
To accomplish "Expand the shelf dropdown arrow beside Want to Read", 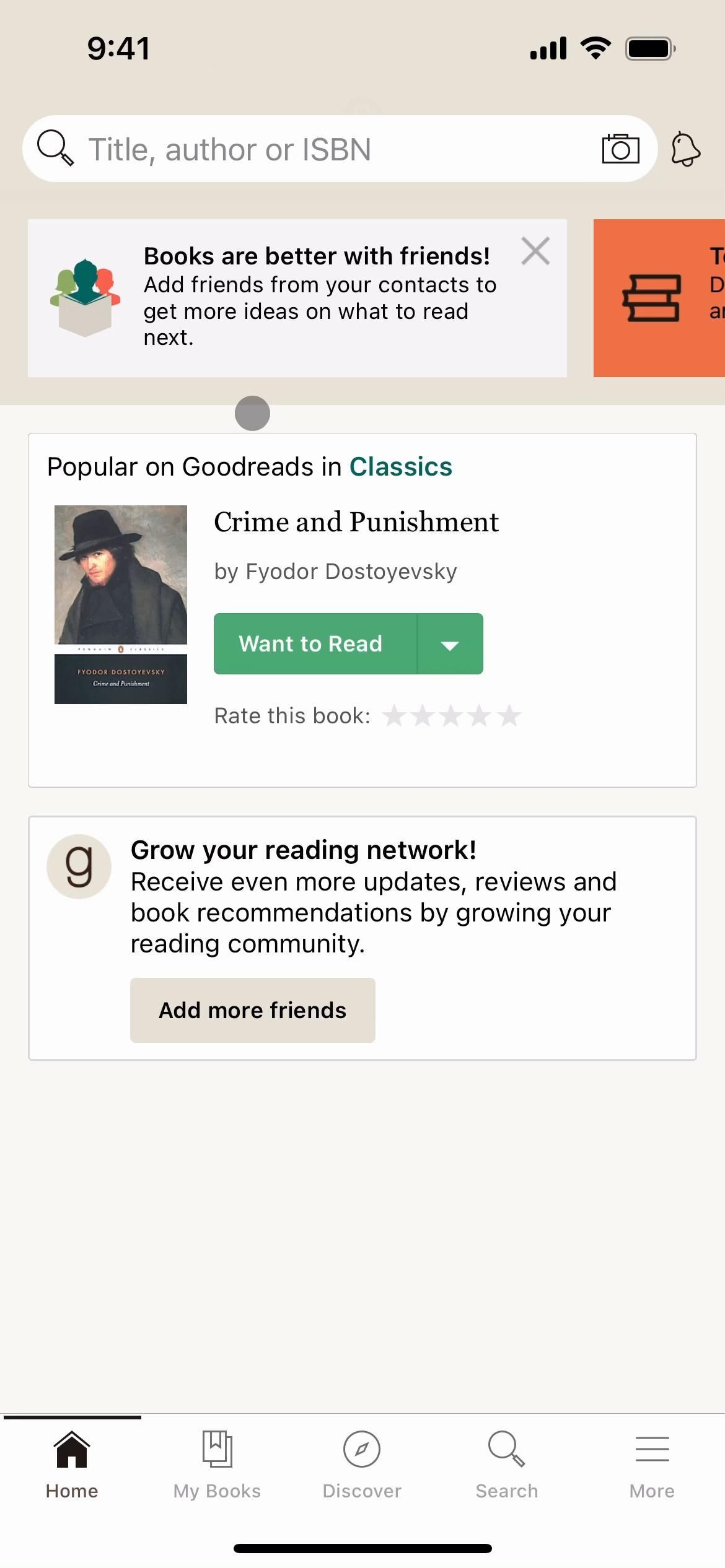I will click(x=450, y=644).
